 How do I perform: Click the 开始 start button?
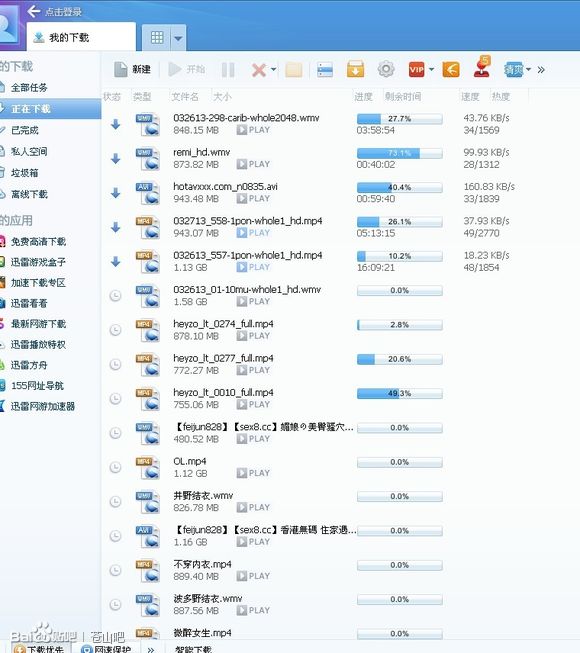[187, 70]
